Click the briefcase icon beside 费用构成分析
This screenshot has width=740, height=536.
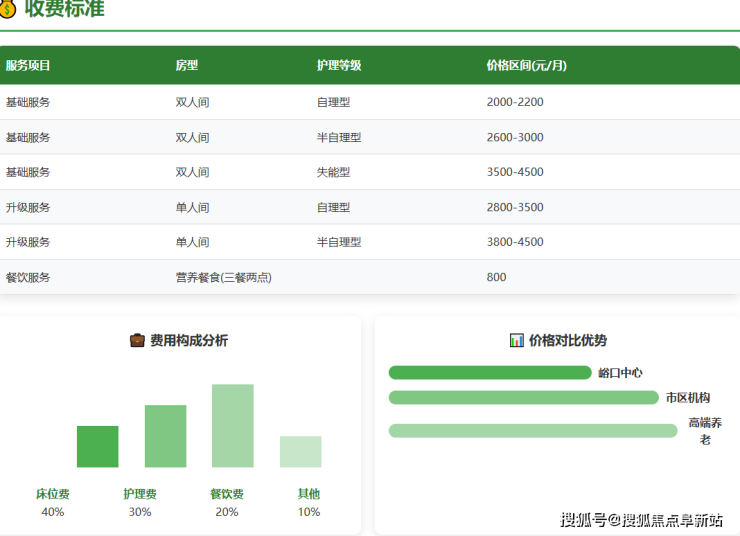[138, 341]
